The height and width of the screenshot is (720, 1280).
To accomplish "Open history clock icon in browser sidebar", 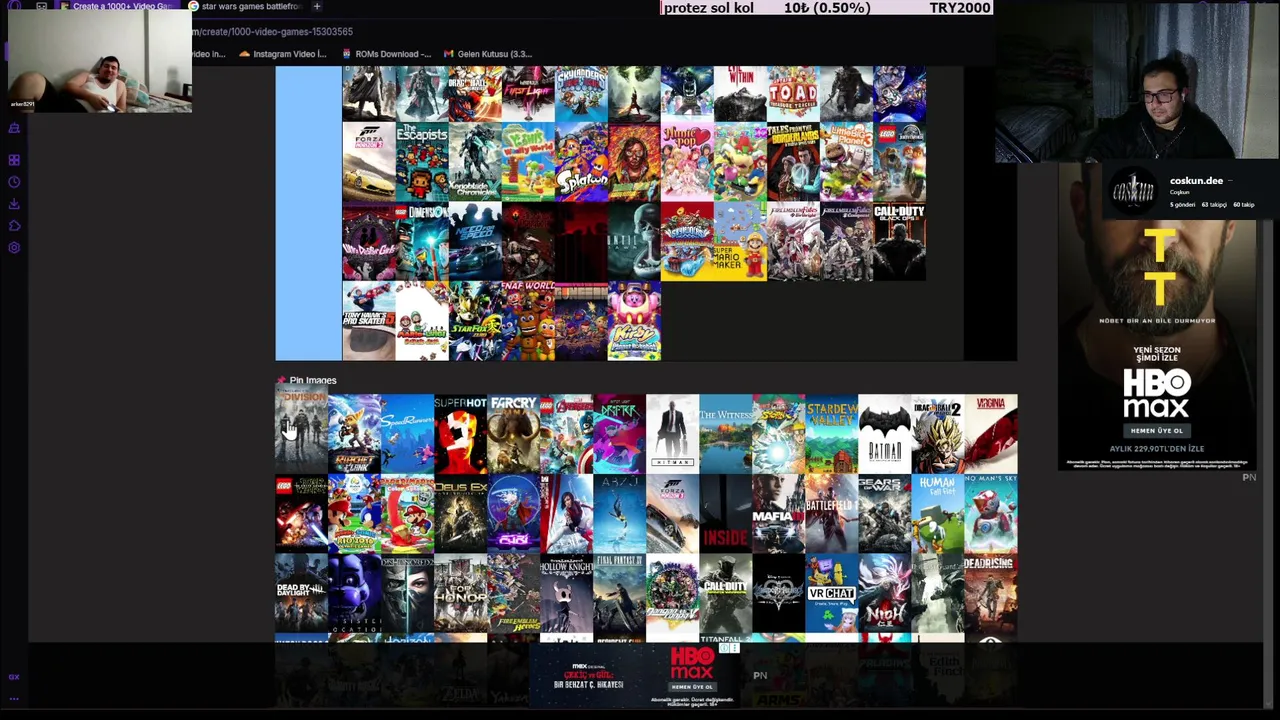I will (x=14, y=182).
